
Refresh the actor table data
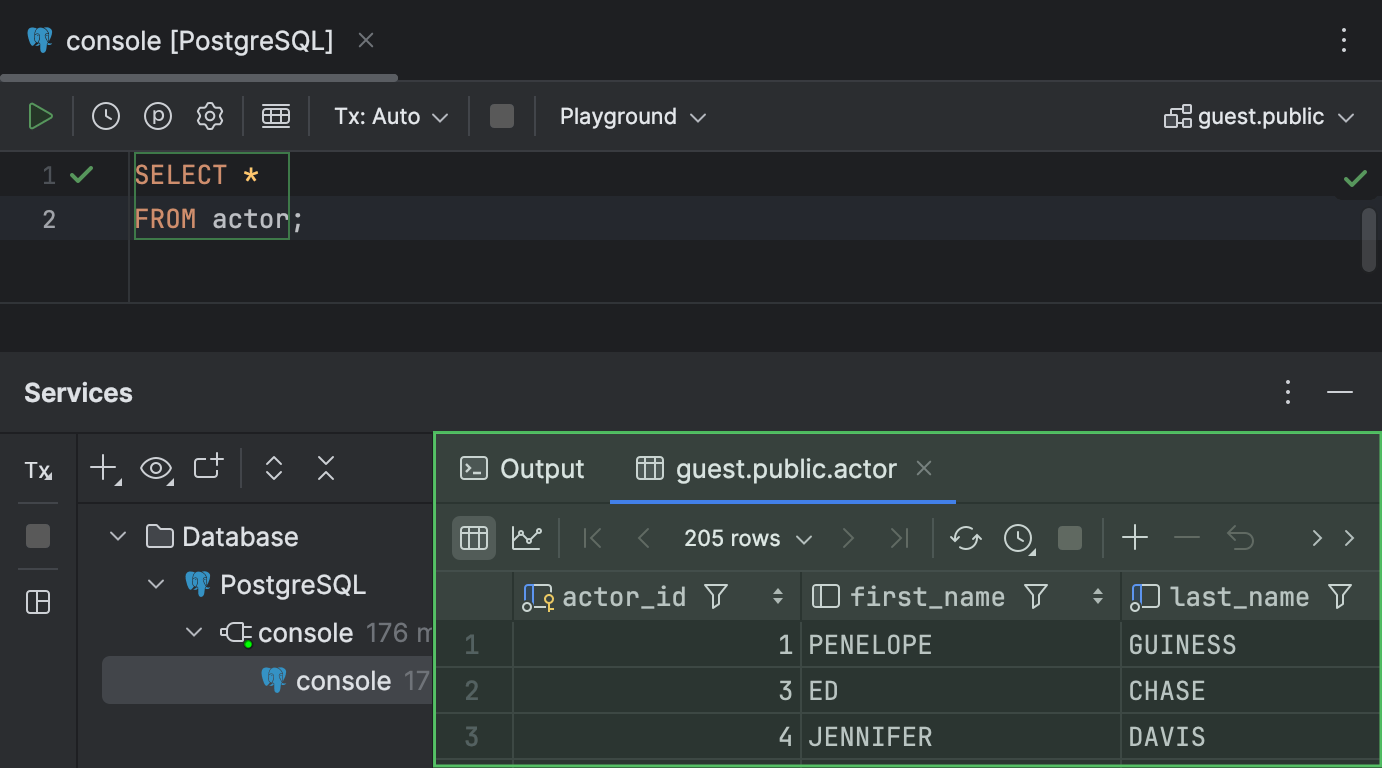965,538
